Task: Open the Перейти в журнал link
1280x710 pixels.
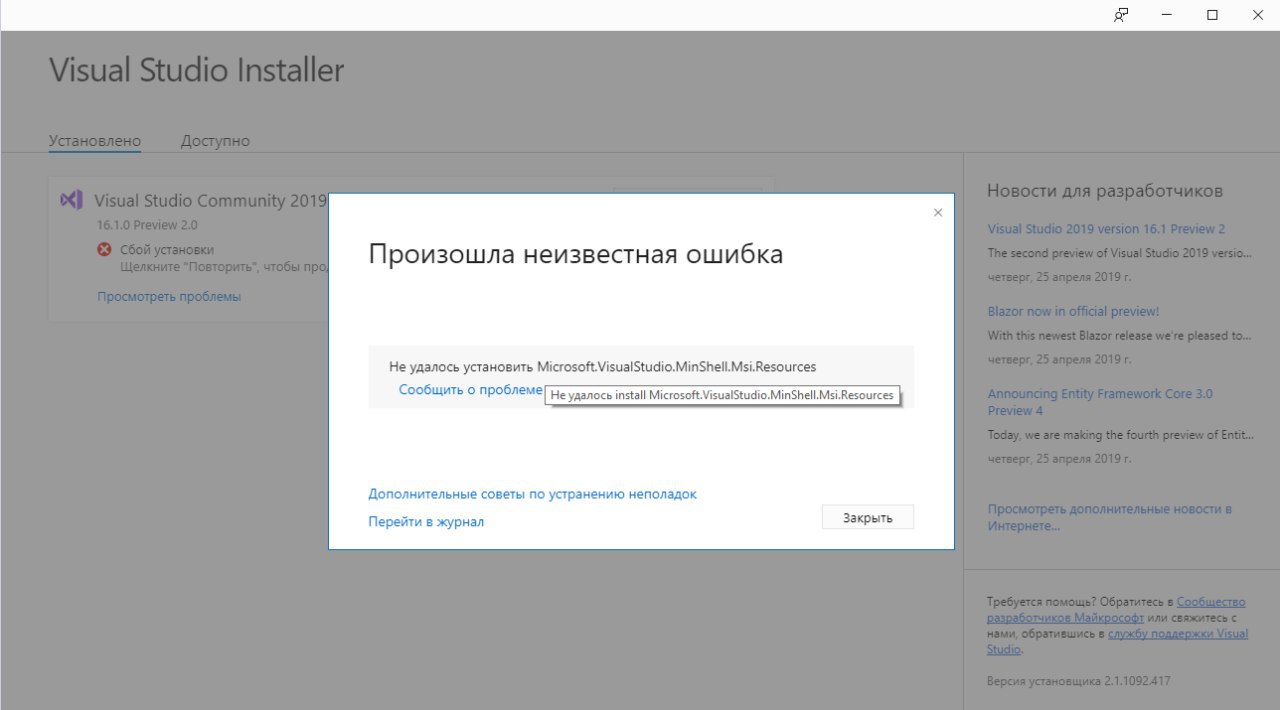Action: point(426,522)
